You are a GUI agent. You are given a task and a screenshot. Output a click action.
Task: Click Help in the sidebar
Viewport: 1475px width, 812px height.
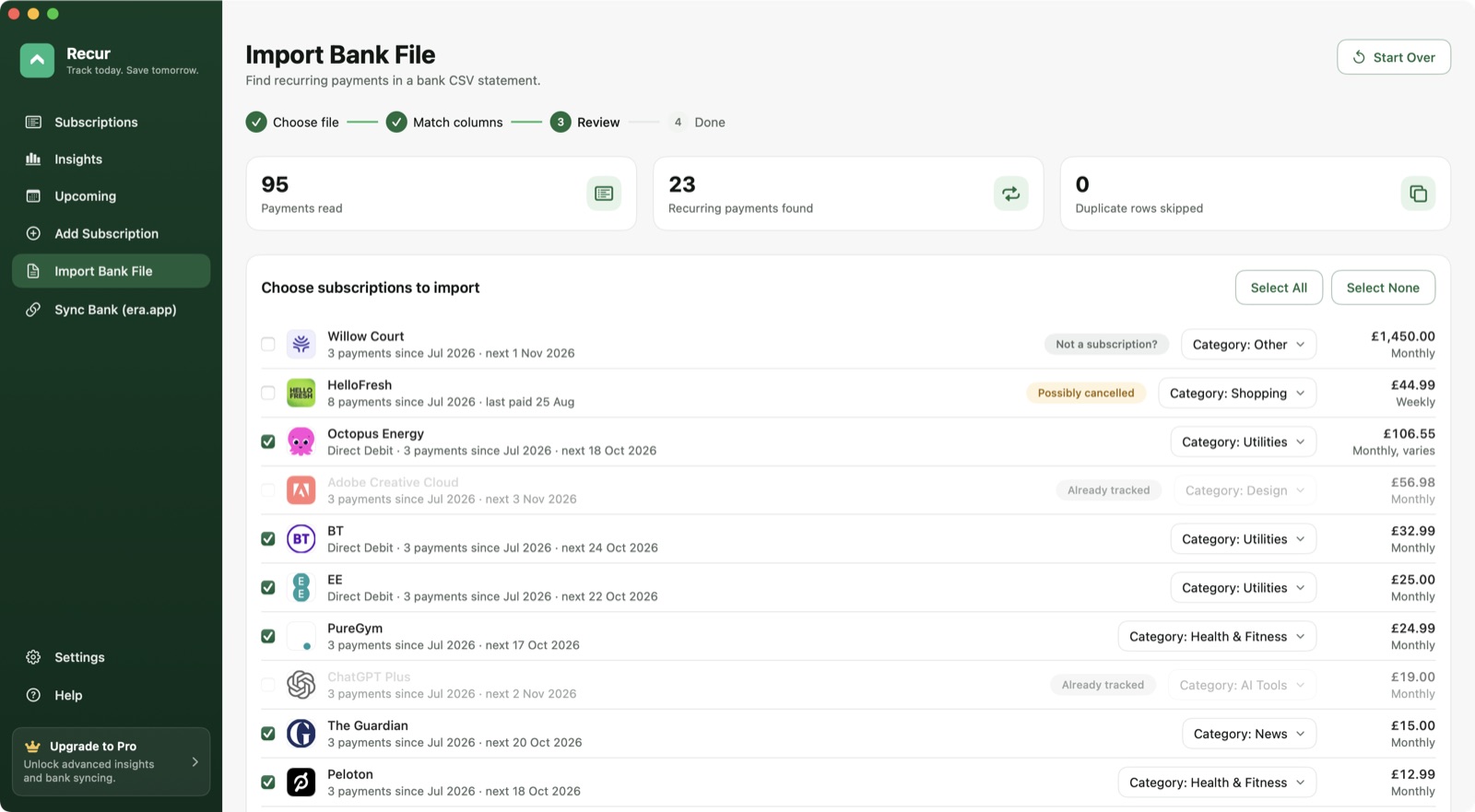pos(111,695)
